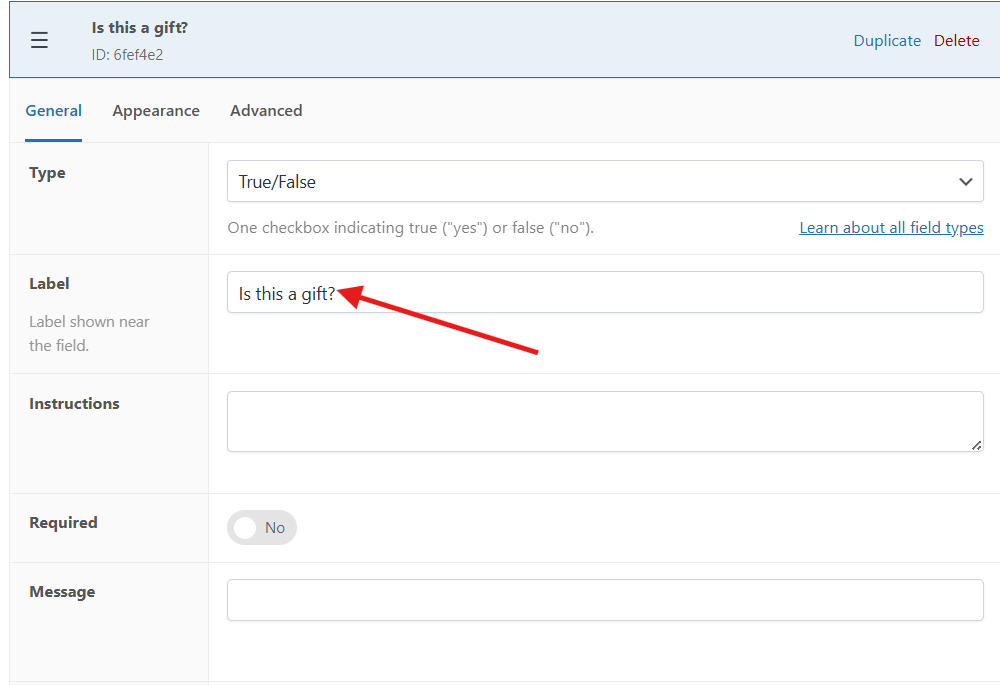
Task: Click the Instructions textarea resize handle
Action: [x=976, y=444]
